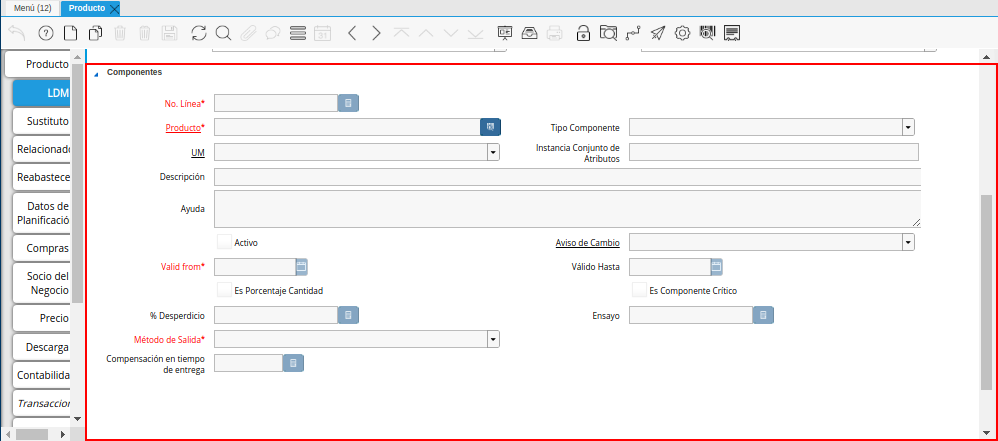Image resolution: width=998 pixels, height=441 pixels.
Task: Refresh the record with the circular arrows icon
Action: pyautogui.click(x=199, y=33)
